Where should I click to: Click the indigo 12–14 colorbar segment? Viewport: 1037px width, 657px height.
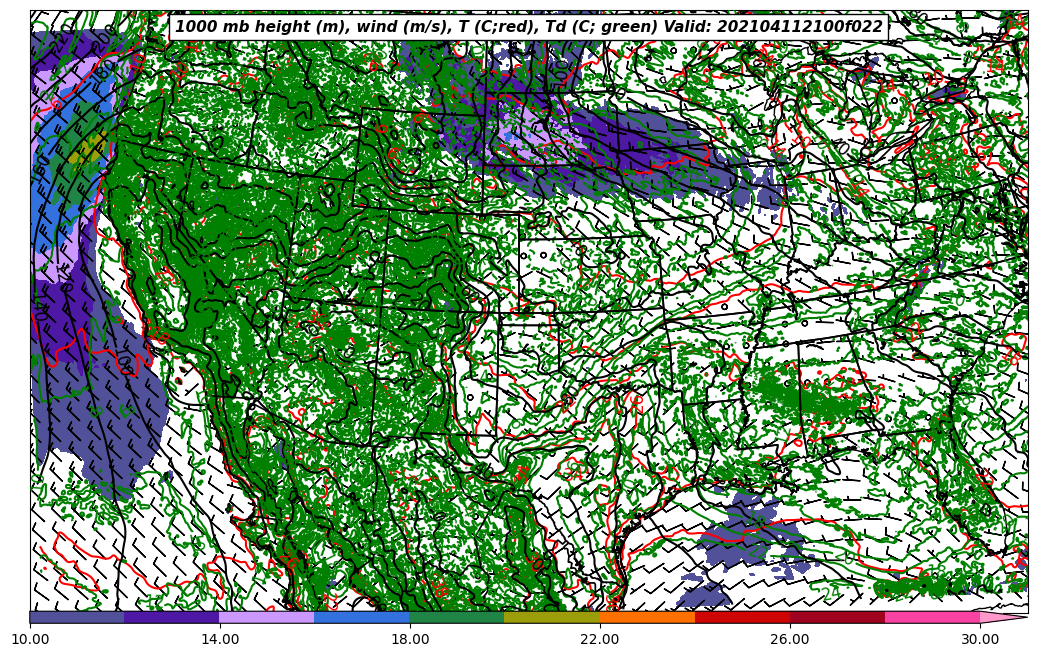pyautogui.click(x=172, y=618)
